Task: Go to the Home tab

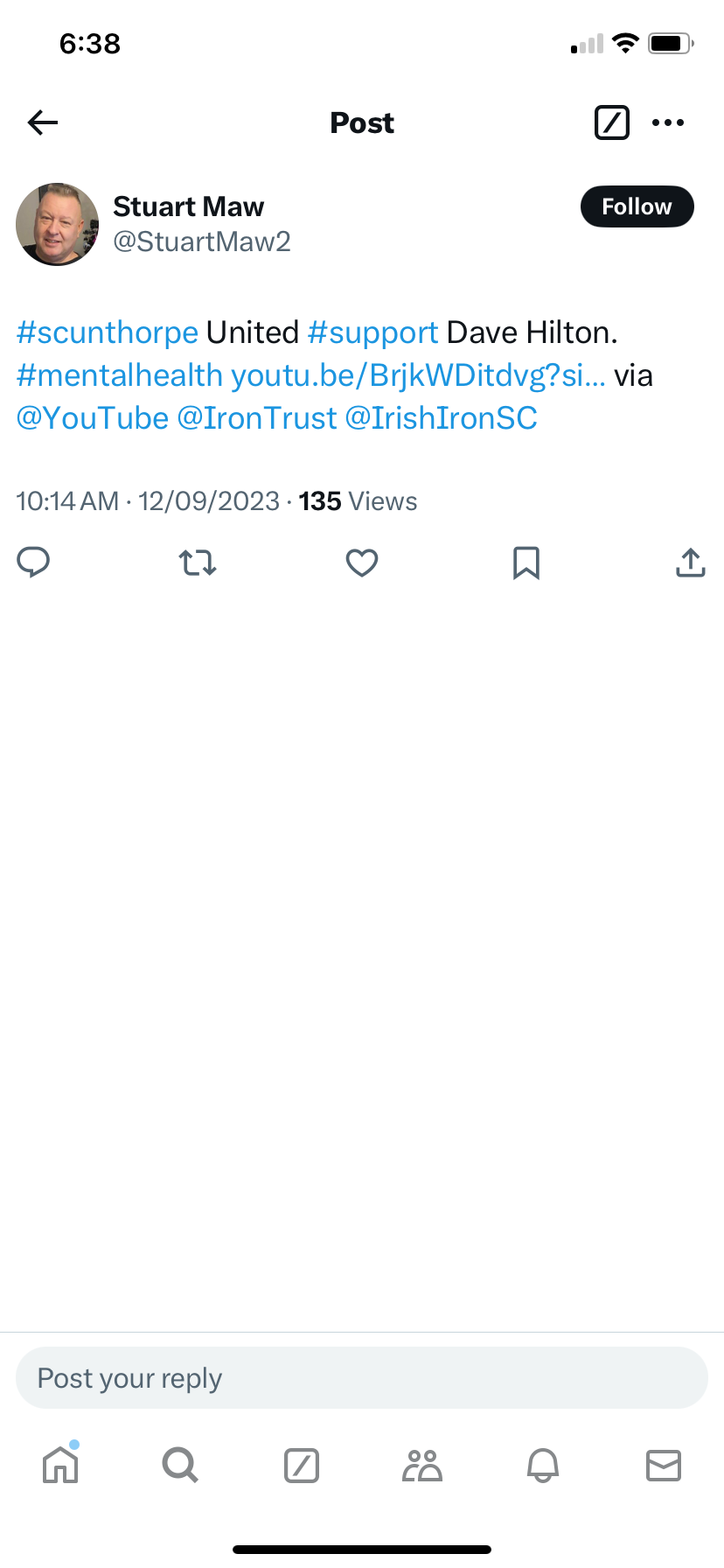Action: tap(60, 1465)
